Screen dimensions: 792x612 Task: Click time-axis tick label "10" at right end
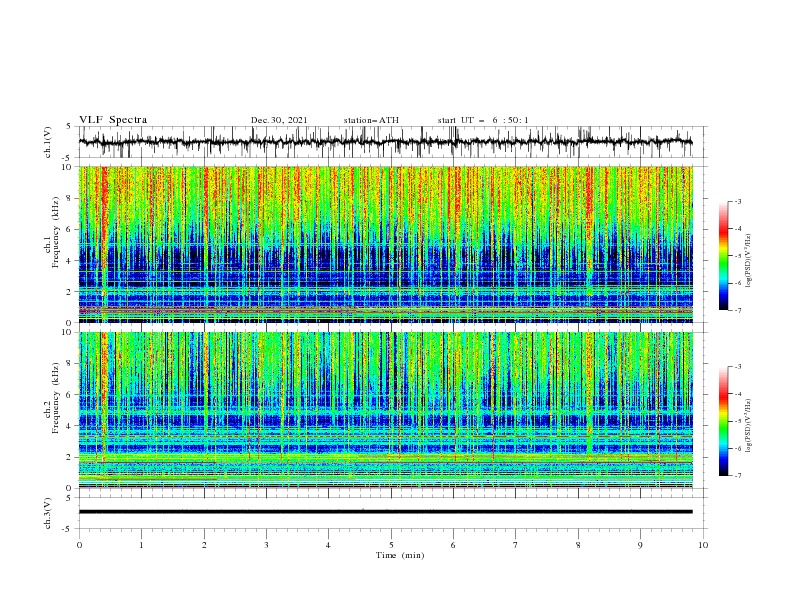click(703, 545)
